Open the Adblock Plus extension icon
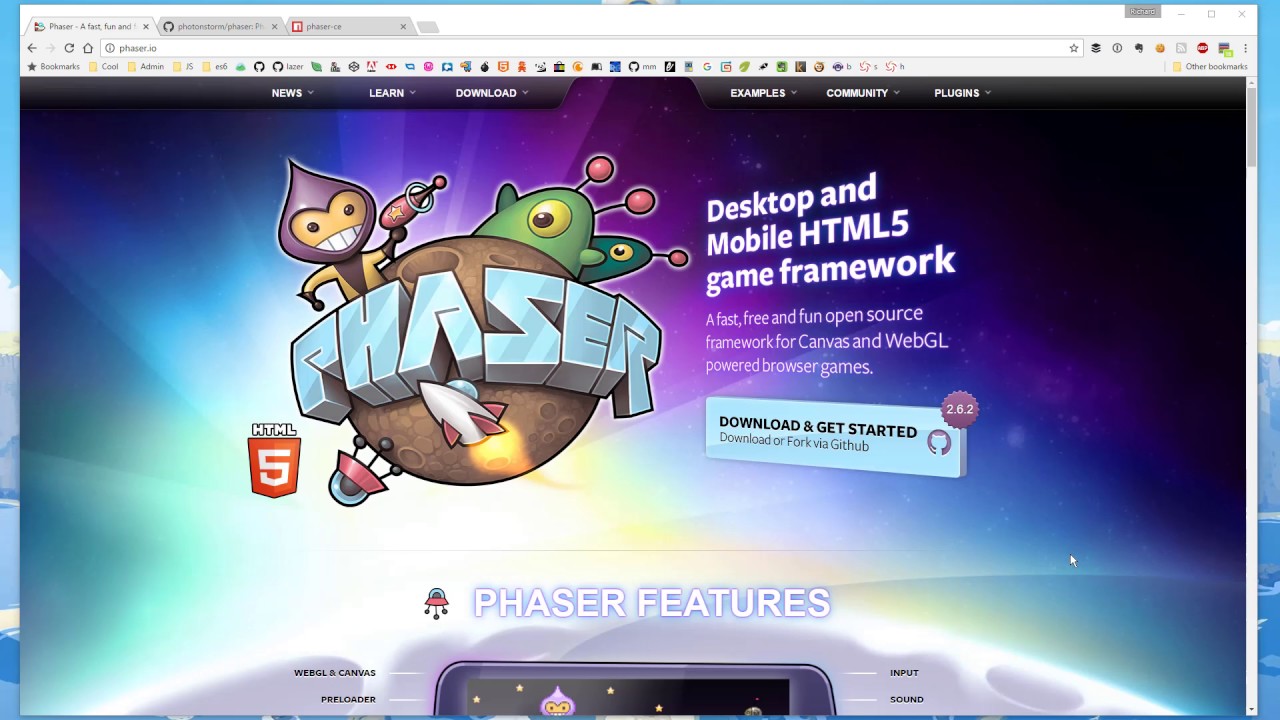 (x=1202, y=48)
